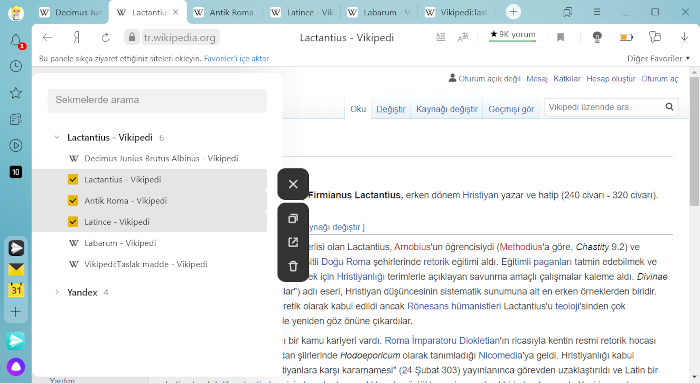700x384 pixels.
Task: Click the Yandex home 'Я' button
Action: (x=76, y=38)
